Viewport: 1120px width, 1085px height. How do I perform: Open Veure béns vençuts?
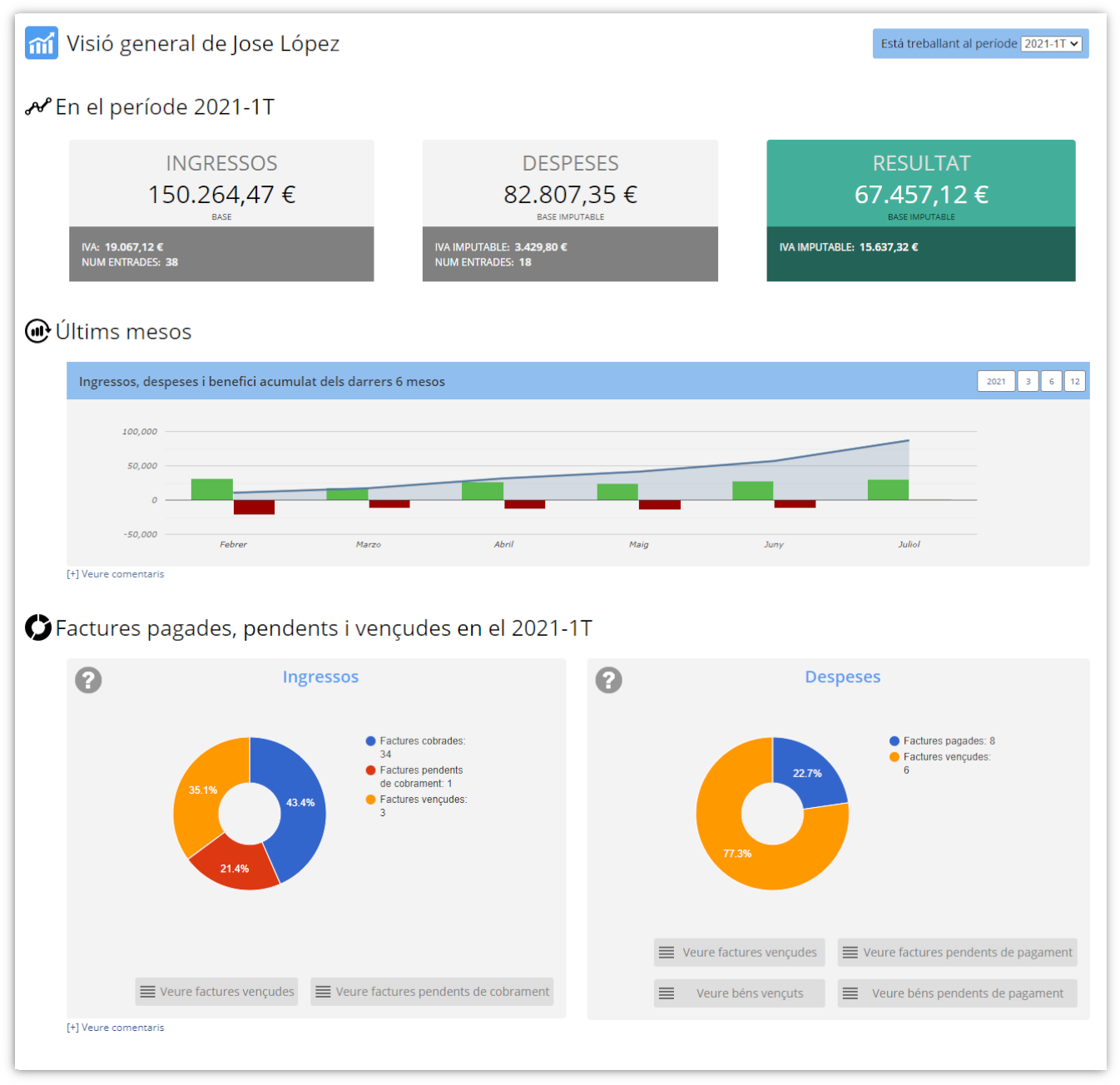pyautogui.click(x=740, y=993)
